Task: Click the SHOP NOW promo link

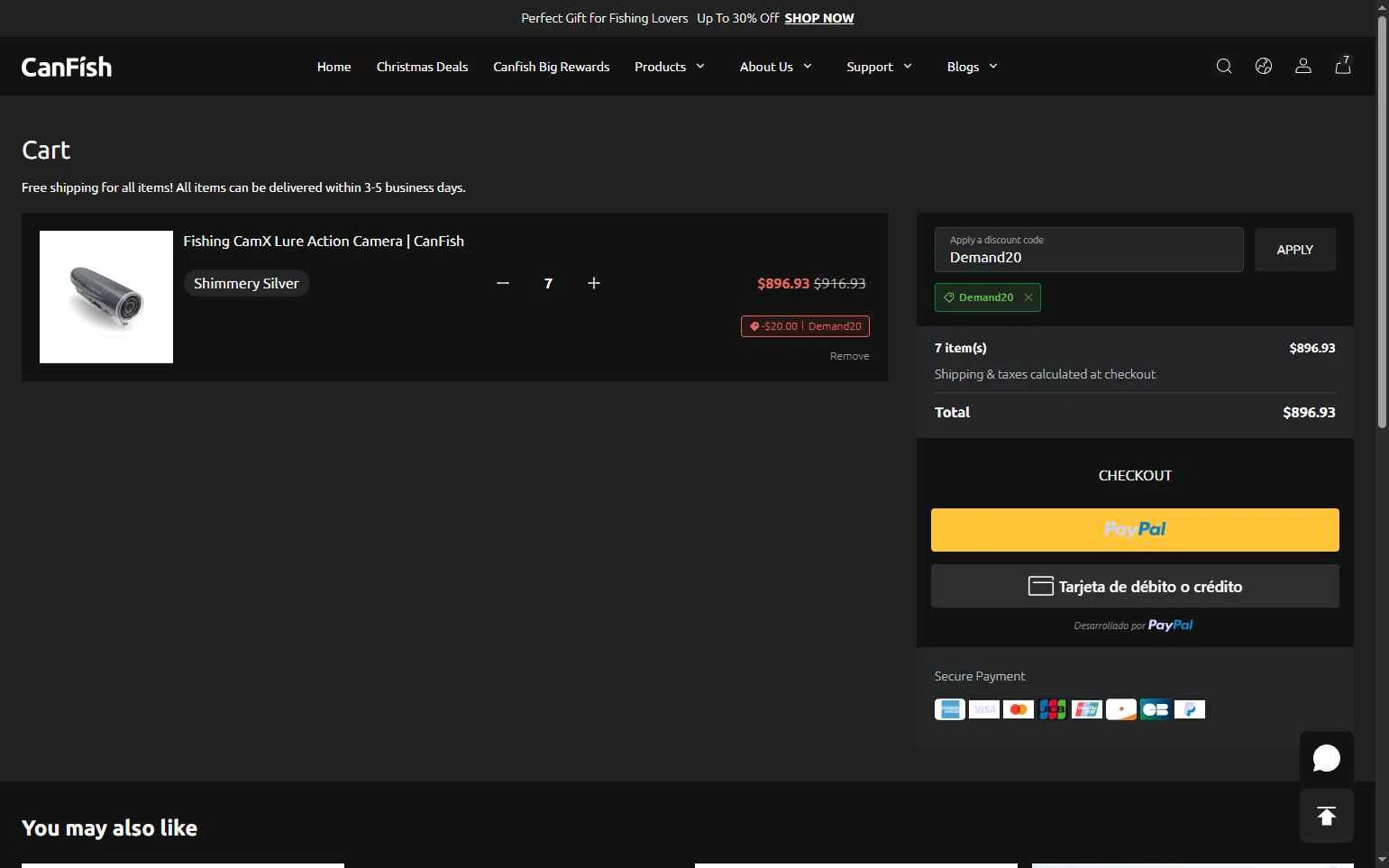Action: pos(818,18)
